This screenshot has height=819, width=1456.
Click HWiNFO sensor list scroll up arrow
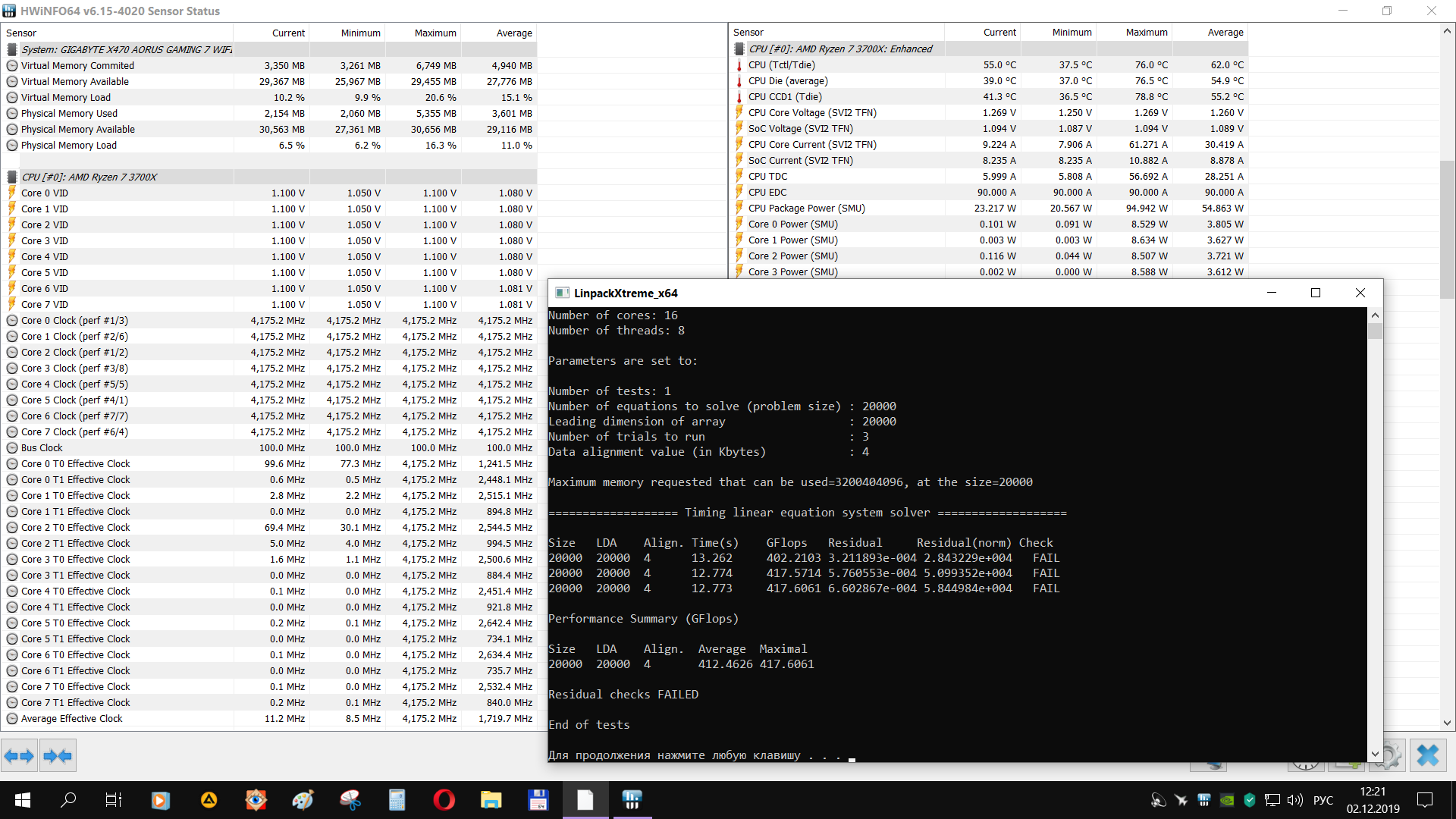click(x=1447, y=31)
